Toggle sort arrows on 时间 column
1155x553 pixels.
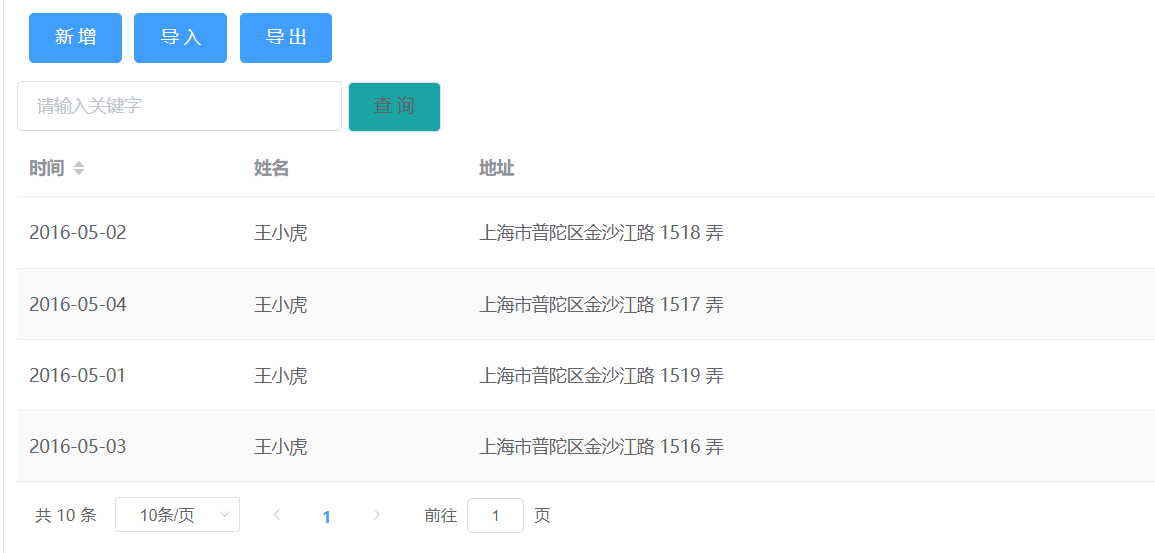click(79, 169)
